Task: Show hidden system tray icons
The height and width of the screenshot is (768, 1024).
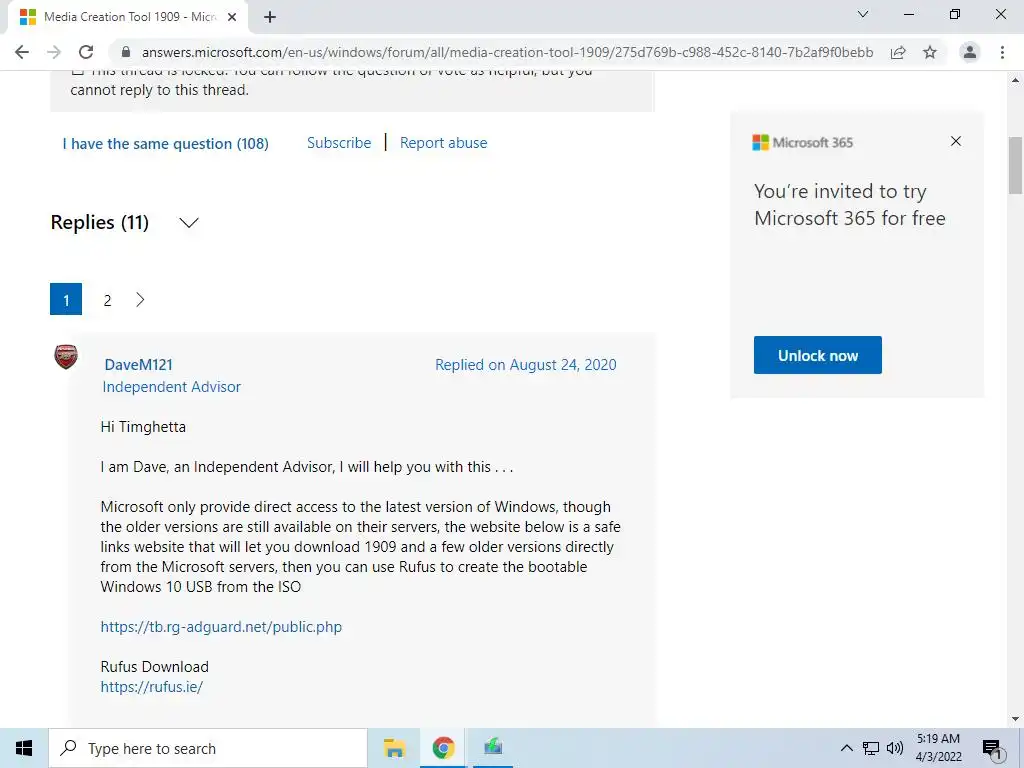Action: (x=846, y=748)
